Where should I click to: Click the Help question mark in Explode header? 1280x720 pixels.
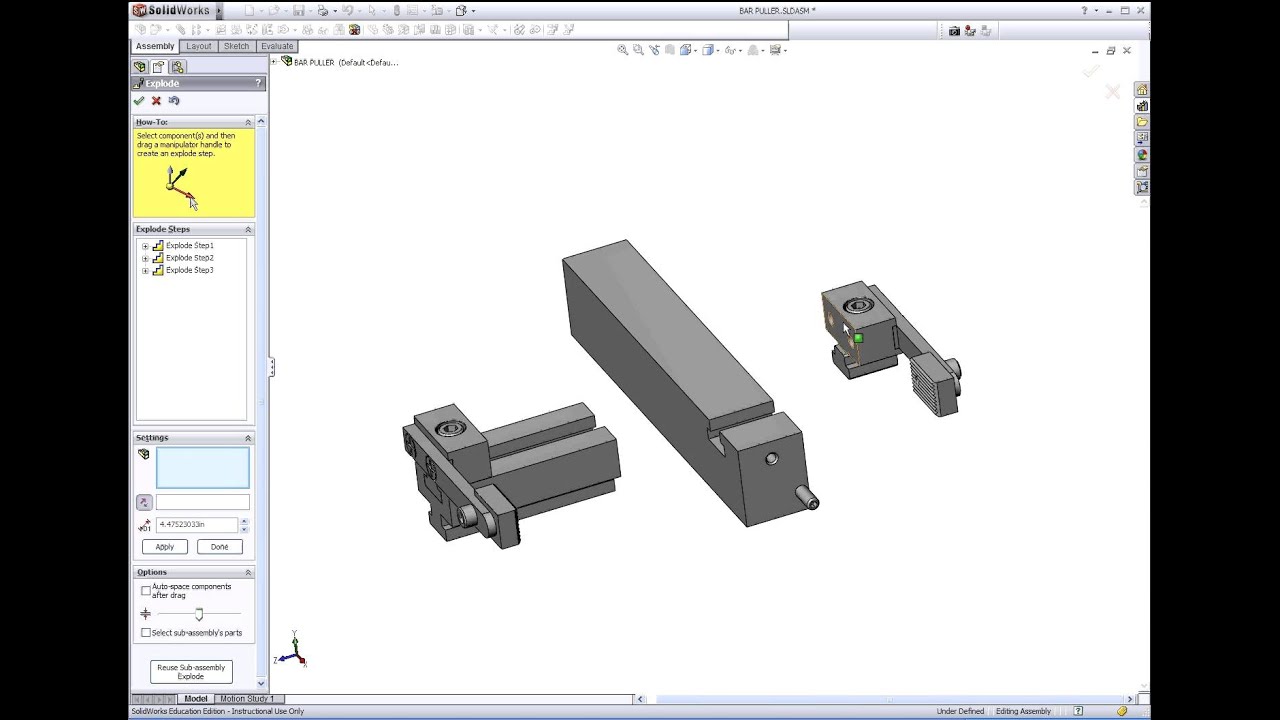(258, 83)
